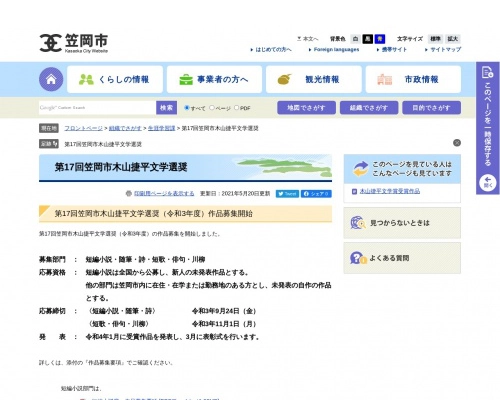Select すべて search radio button
This screenshot has width=500, height=400.
point(187,108)
